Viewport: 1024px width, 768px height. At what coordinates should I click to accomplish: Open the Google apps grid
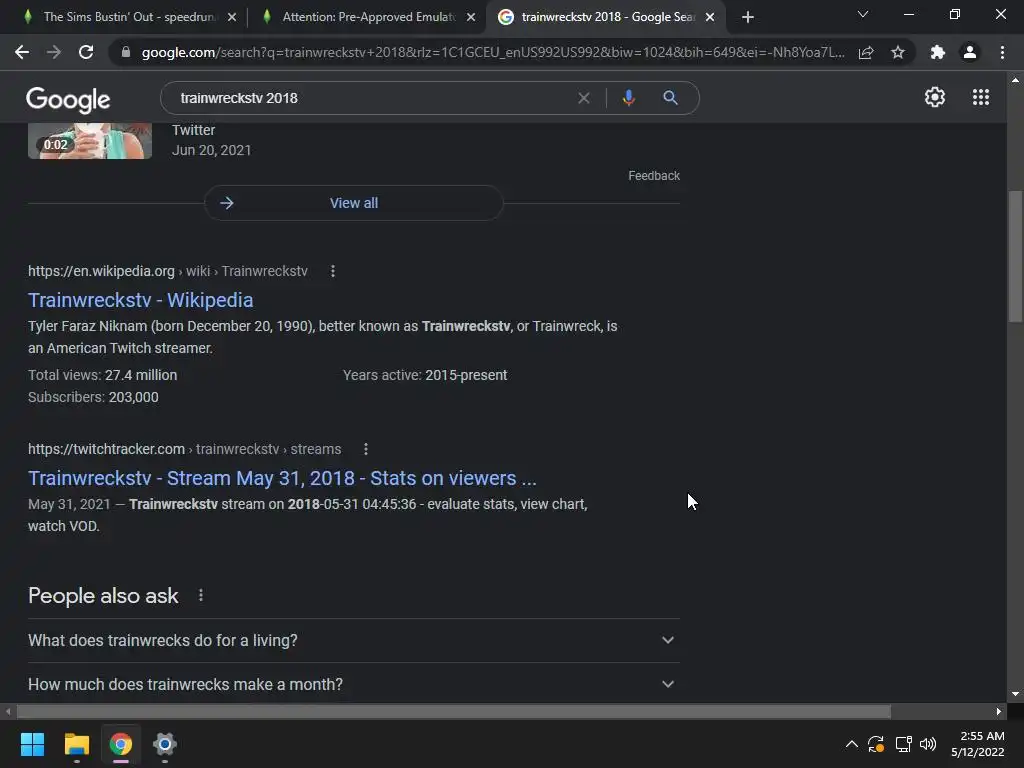[x=981, y=97]
